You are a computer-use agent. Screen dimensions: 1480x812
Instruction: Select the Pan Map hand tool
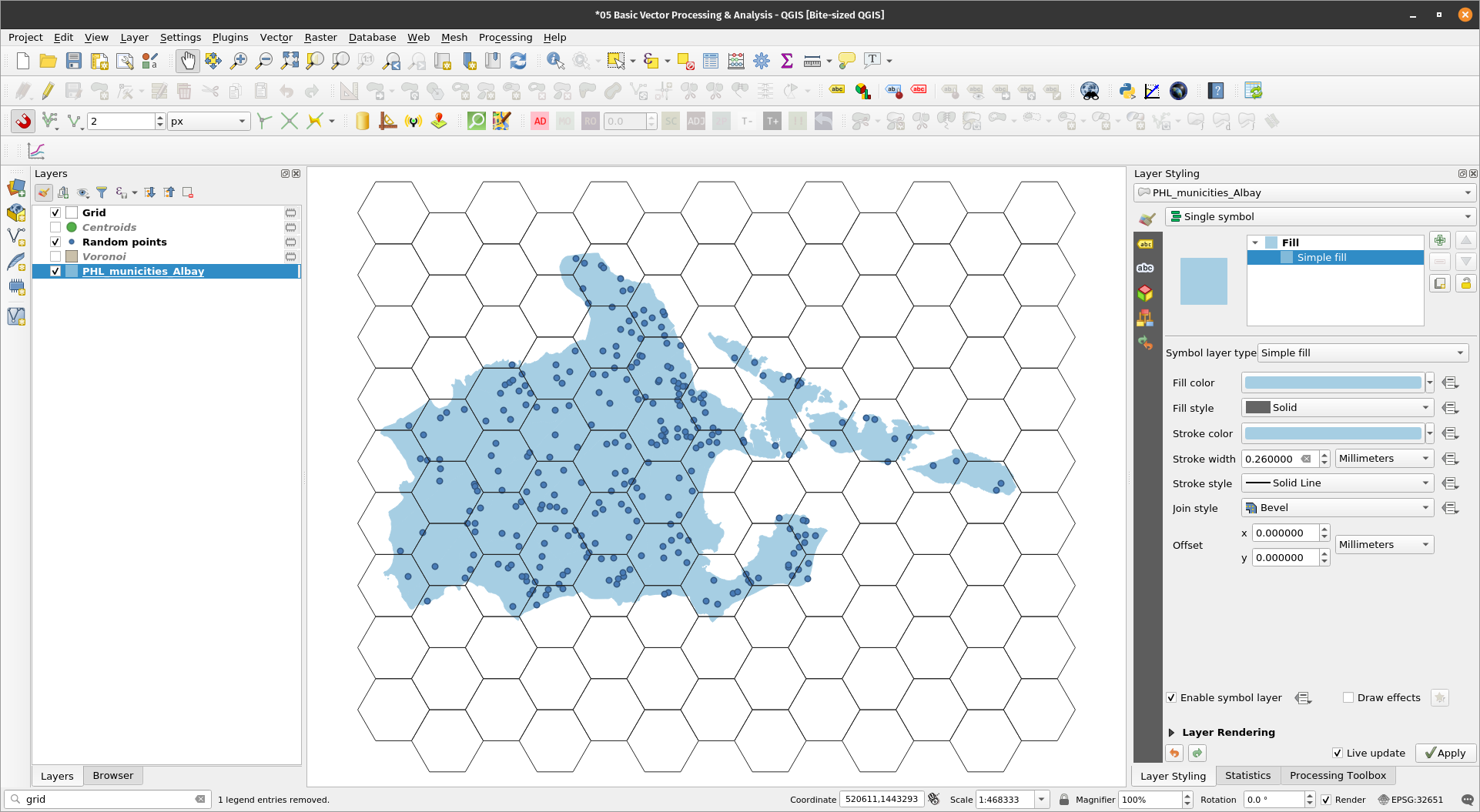click(187, 61)
